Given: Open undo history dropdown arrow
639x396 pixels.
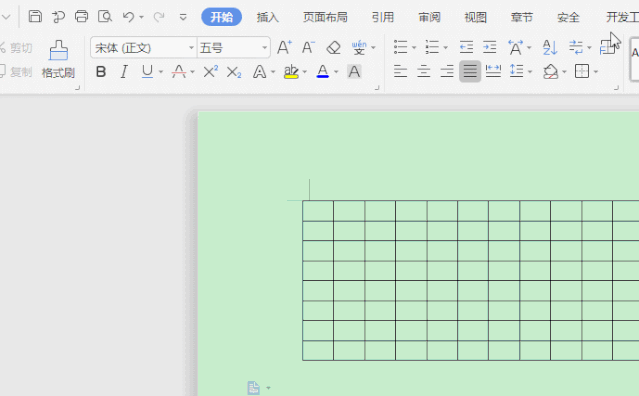Looking at the screenshot, I should click(141, 17).
